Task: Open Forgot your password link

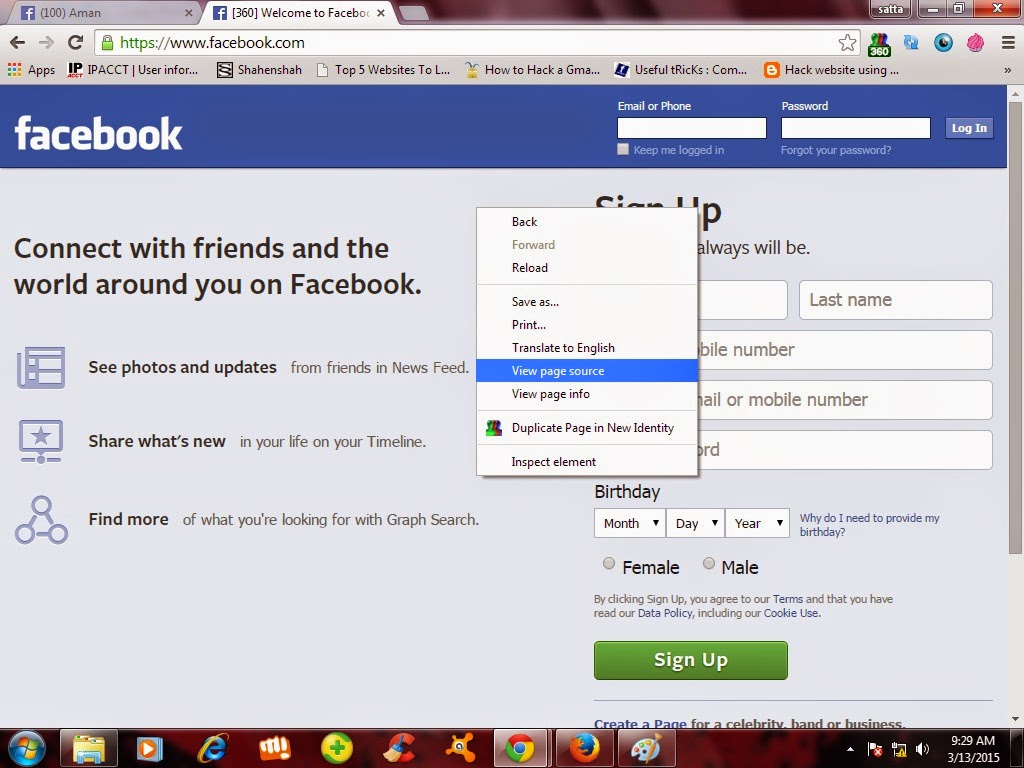Action: 835,150
